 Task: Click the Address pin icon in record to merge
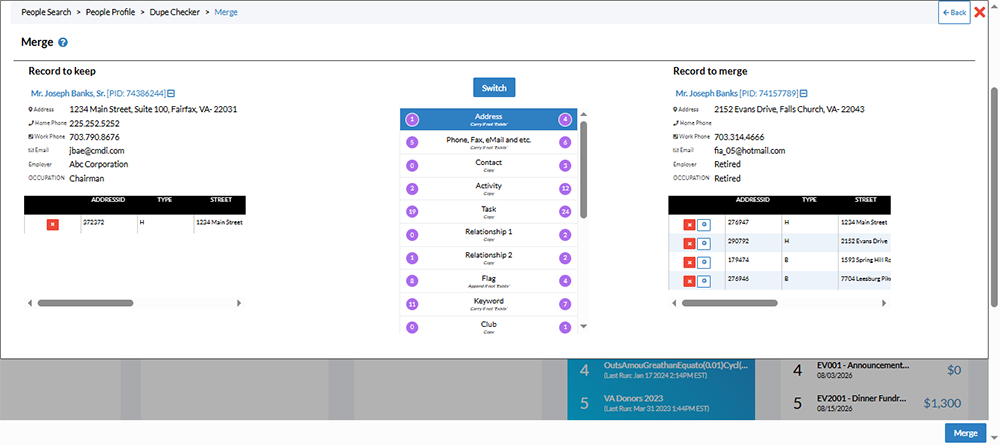tap(675, 110)
